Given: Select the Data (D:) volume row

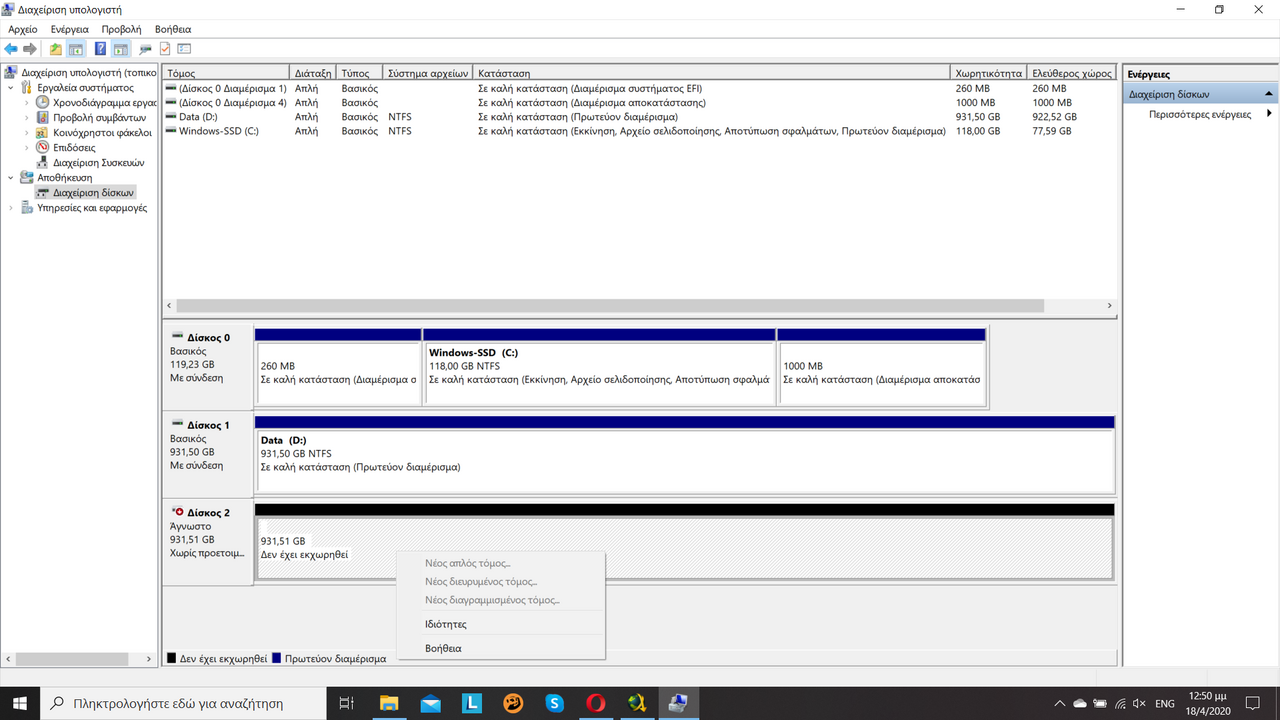Looking at the screenshot, I should [x=639, y=117].
